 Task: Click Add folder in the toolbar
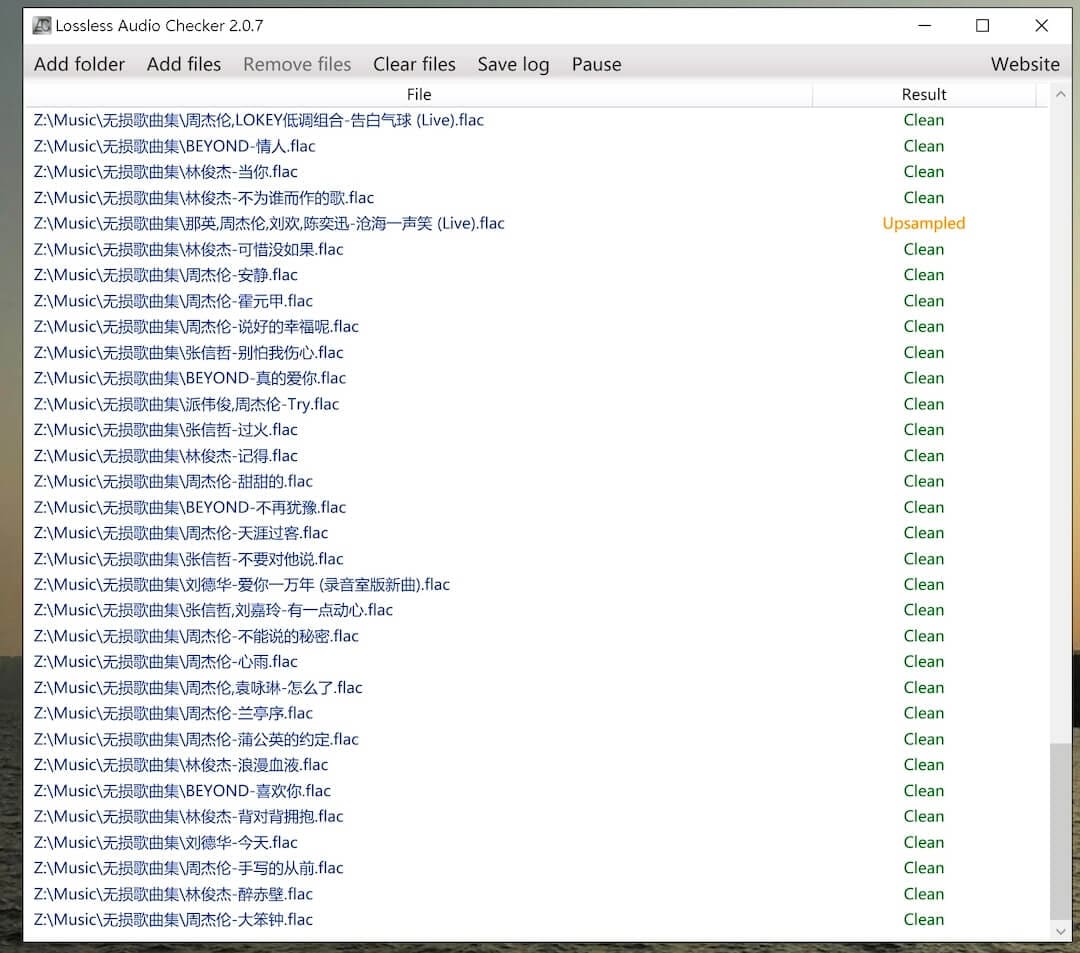pos(79,64)
